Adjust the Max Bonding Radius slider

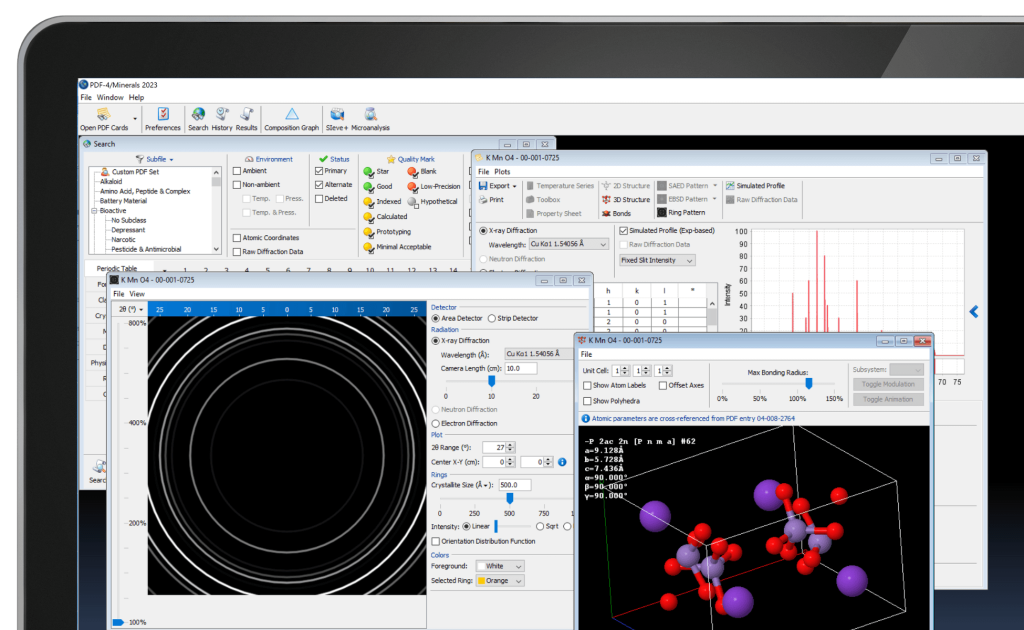[x=808, y=382]
